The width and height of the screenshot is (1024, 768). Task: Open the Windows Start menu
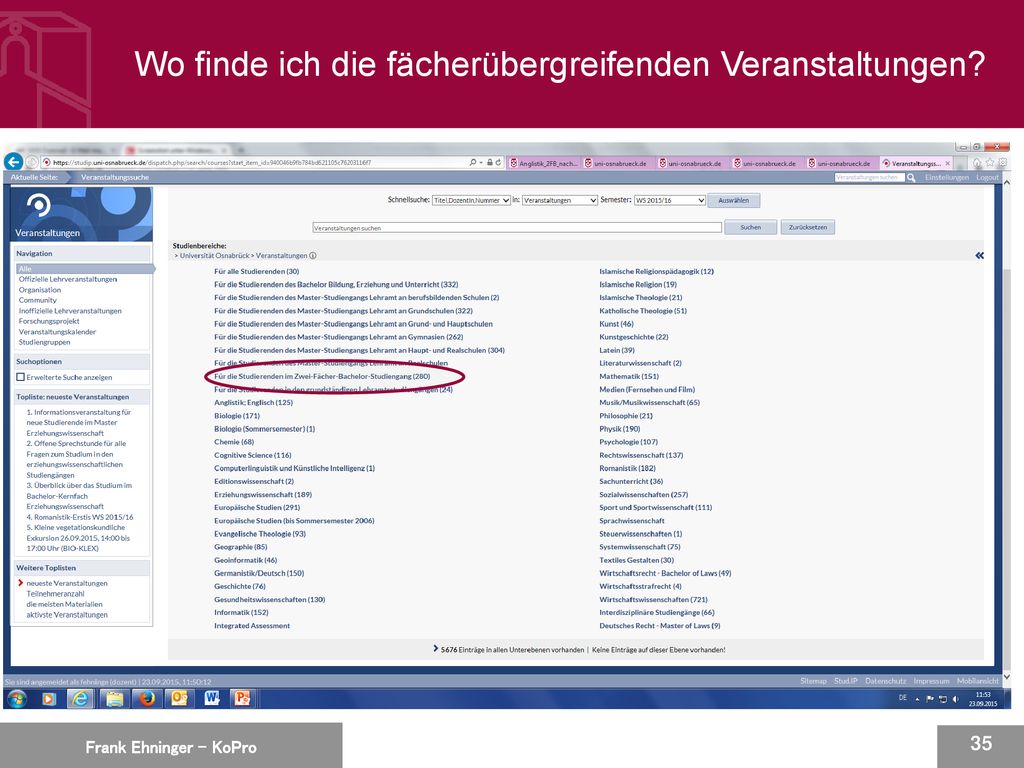coord(17,699)
